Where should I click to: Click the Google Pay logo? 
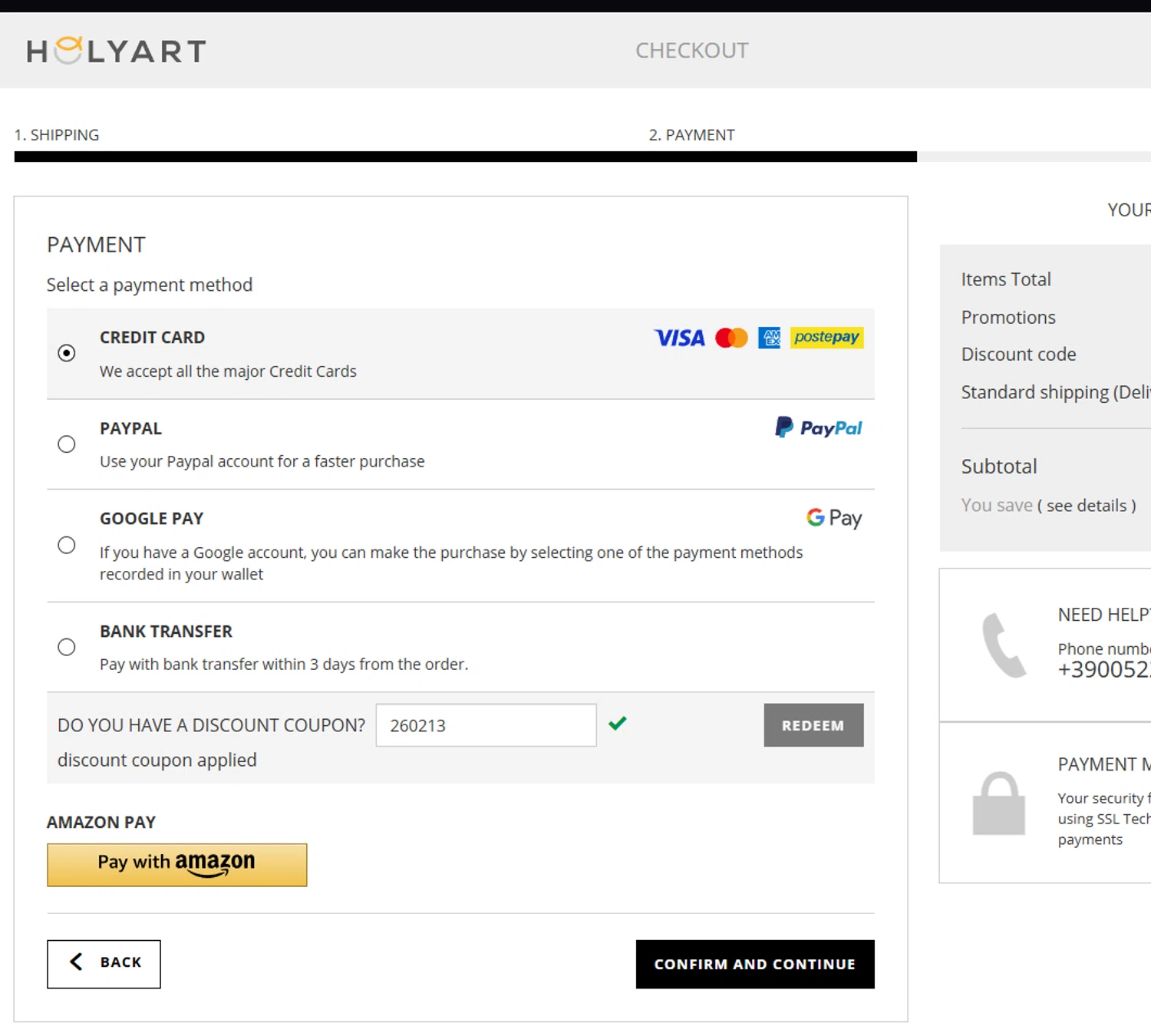coord(834,518)
